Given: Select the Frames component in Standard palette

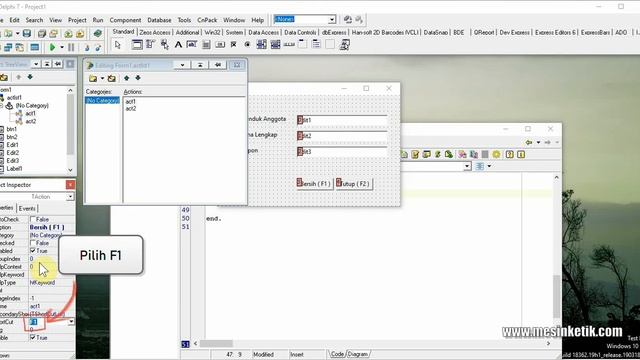Looking at the screenshot, I should click(x=137, y=44).
